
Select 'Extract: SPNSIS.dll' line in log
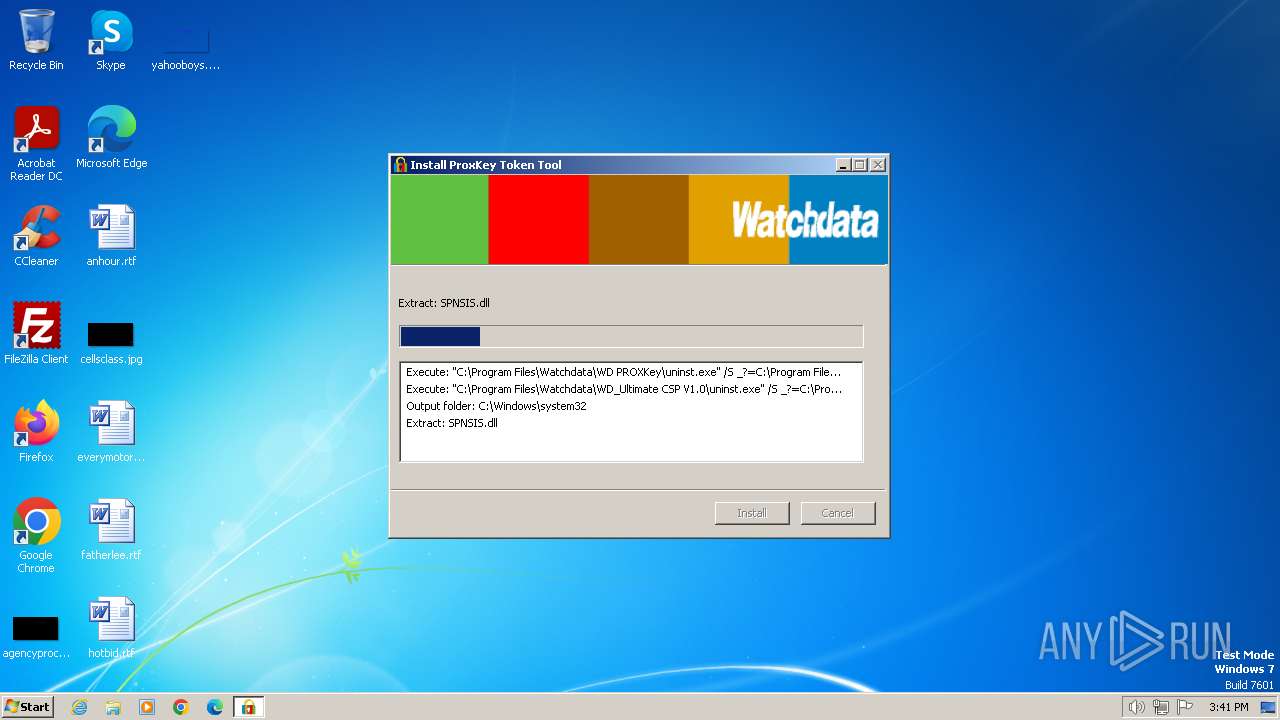452,423
